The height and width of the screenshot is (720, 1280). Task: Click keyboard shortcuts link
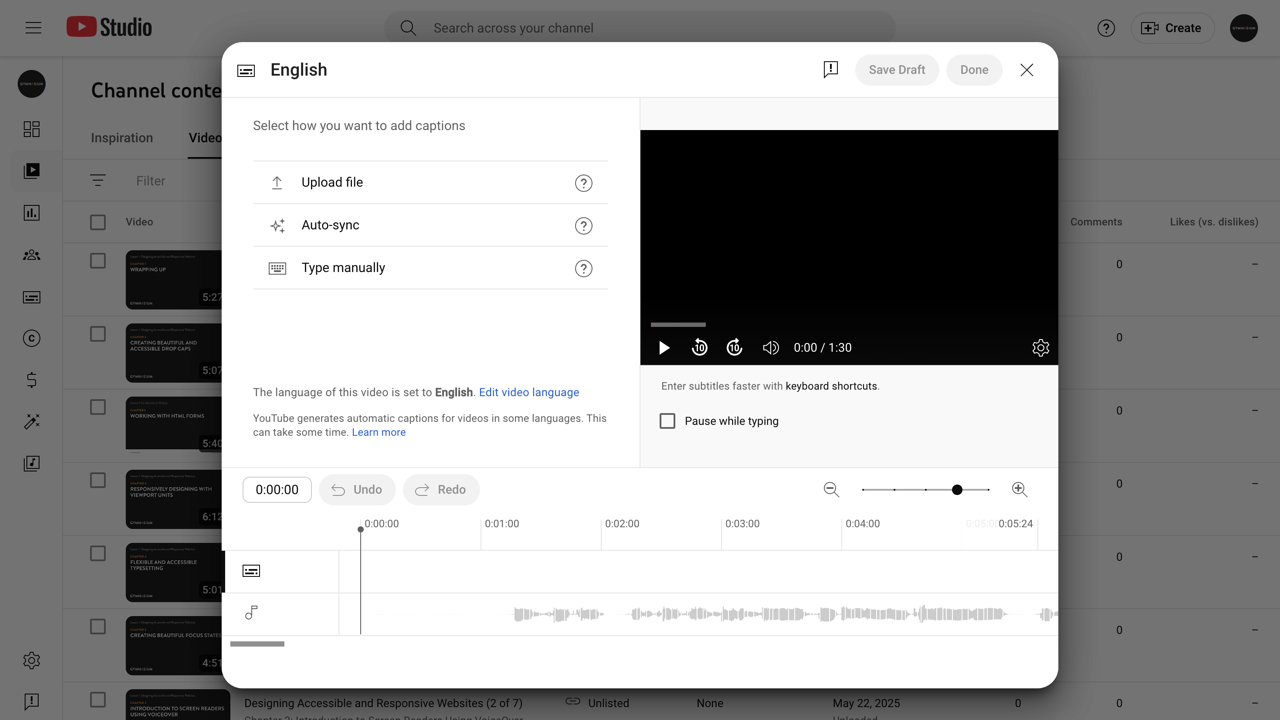[832, 386]
